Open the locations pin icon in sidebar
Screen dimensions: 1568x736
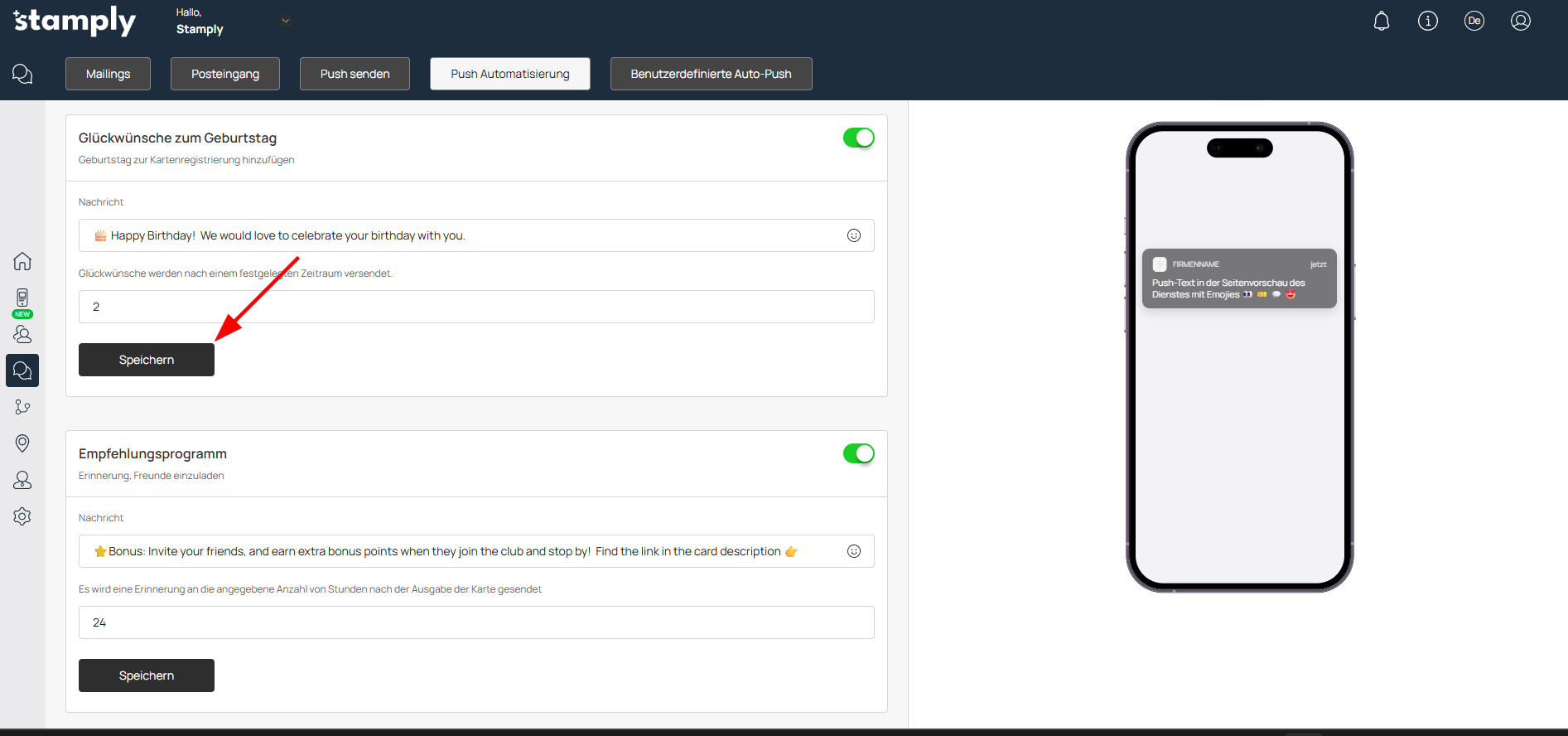pos(22,443)
